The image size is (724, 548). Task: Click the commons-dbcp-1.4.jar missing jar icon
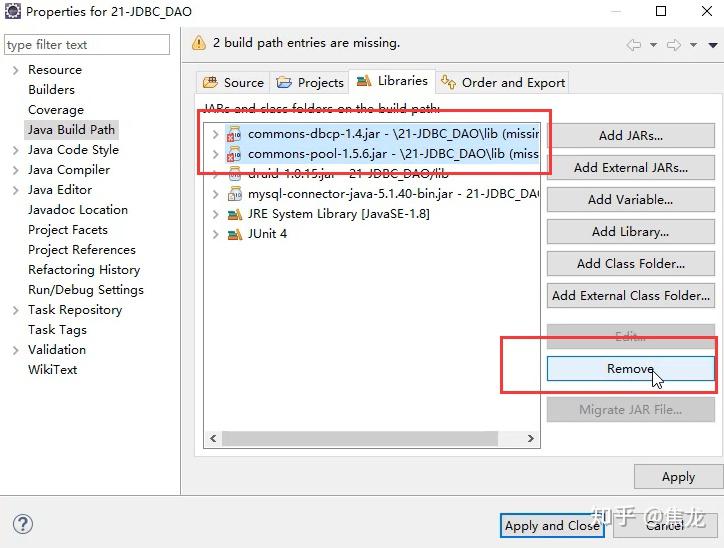coord(234,134)
